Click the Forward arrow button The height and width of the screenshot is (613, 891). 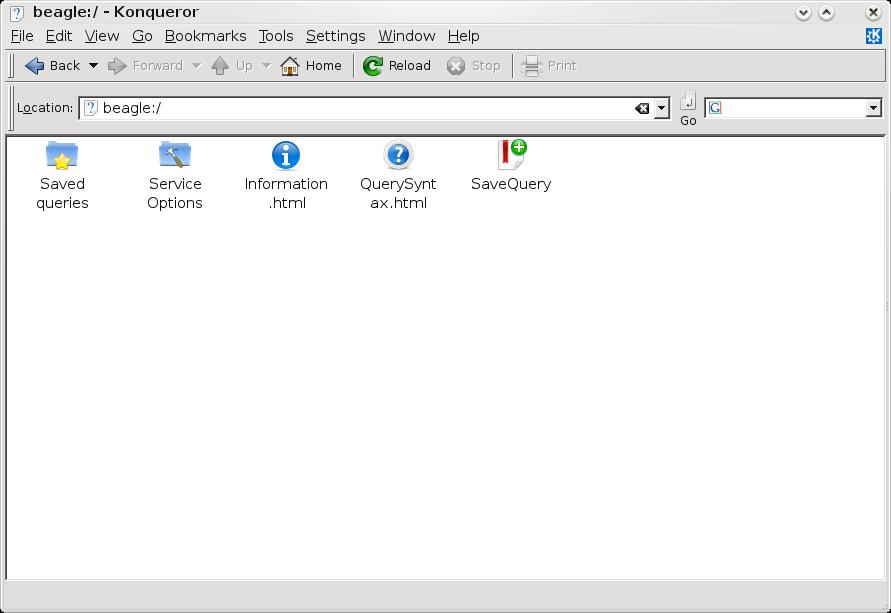[145, 66]
